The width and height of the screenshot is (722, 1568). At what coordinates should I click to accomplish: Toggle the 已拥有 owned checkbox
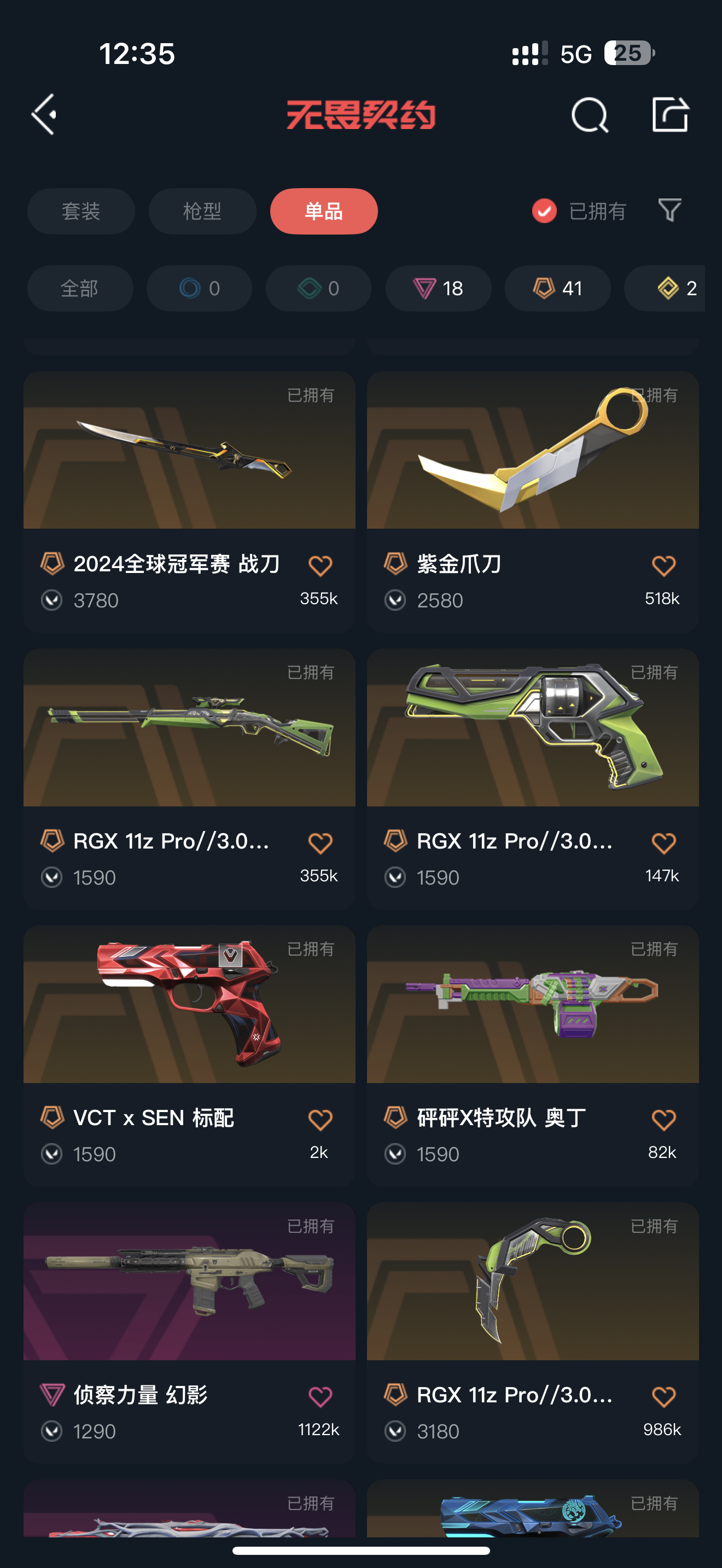(x=544, y=211)
